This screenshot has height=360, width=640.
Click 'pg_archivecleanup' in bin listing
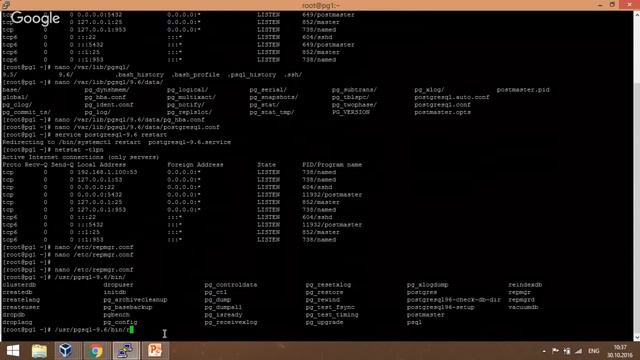(136, 300)
